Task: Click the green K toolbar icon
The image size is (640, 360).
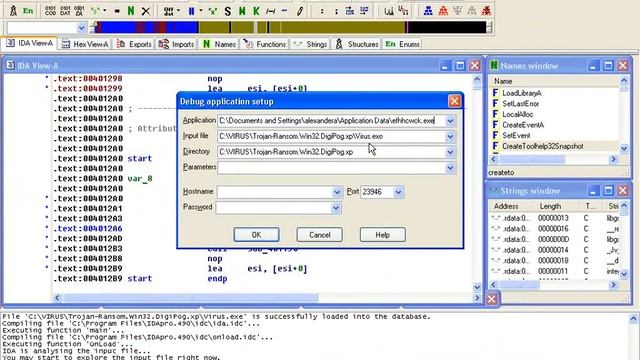Action: coord(256,11)
